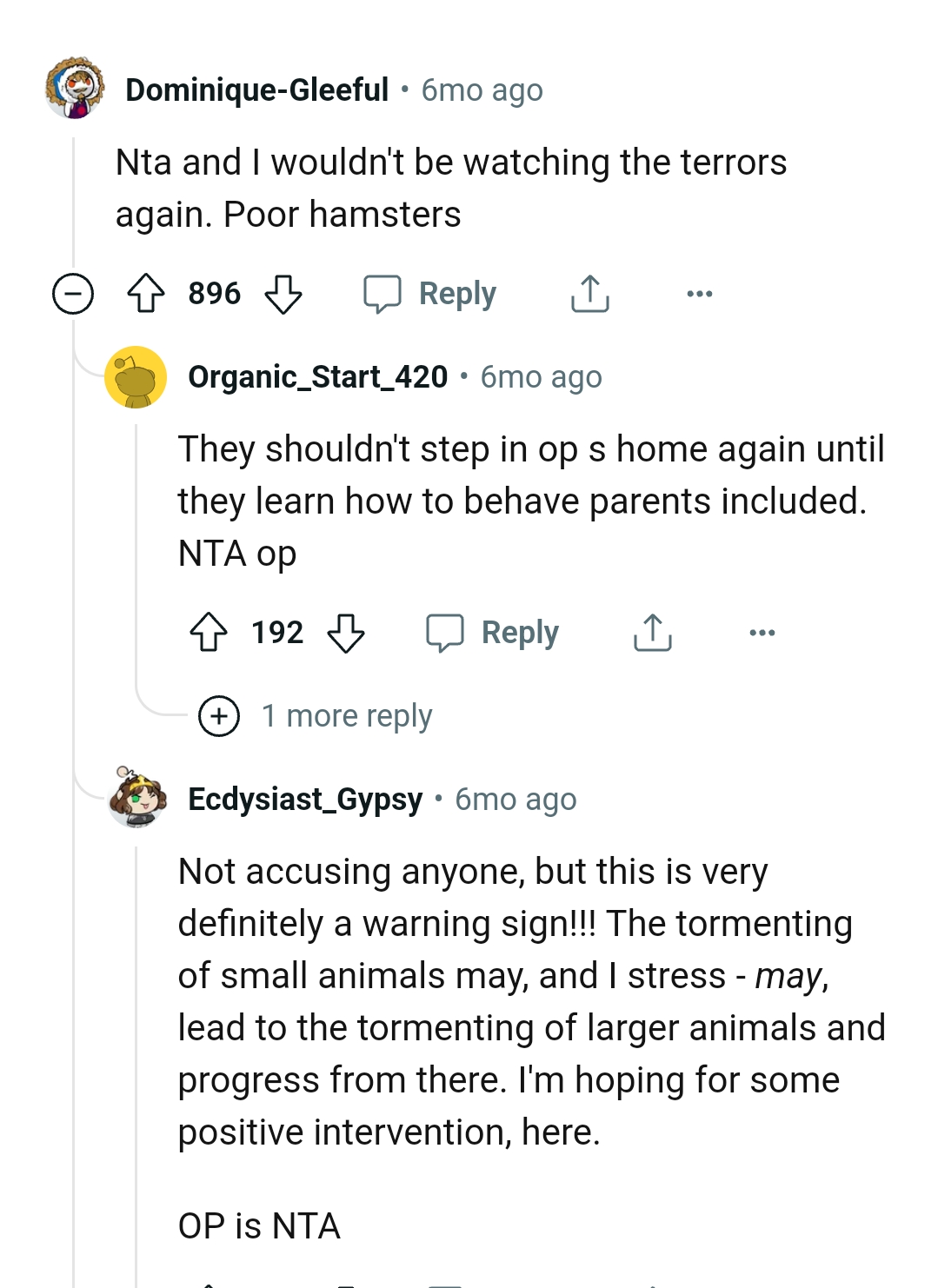938x1288 pixels.
Task: Open overflow menu on Organic_Start_420's comment
Action: coord(761,632)
